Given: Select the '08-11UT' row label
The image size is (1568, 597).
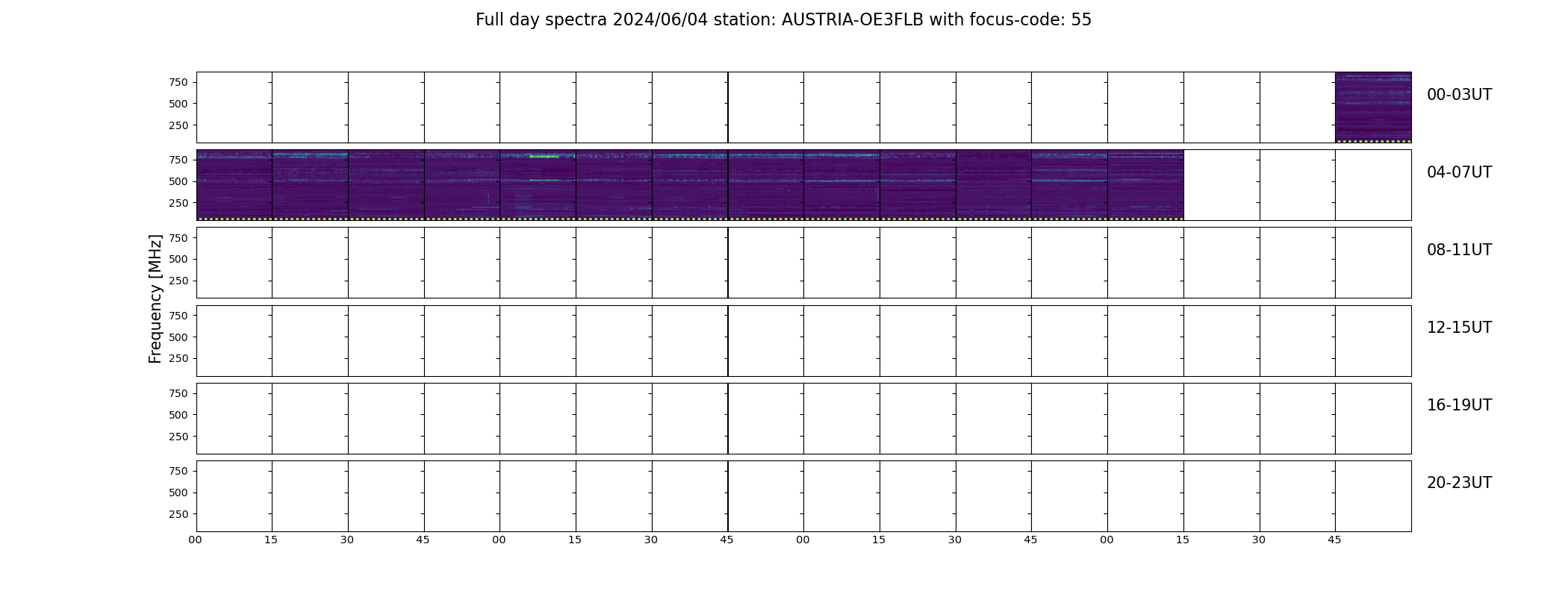Looking at the screenshot, I should point(1459,250).
